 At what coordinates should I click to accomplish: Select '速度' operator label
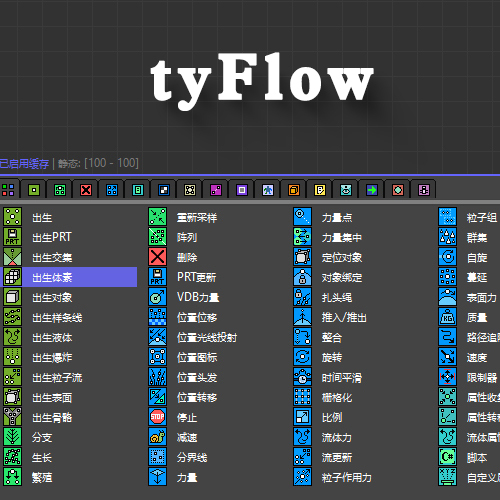pyautogui.click(x=477, y=357)
